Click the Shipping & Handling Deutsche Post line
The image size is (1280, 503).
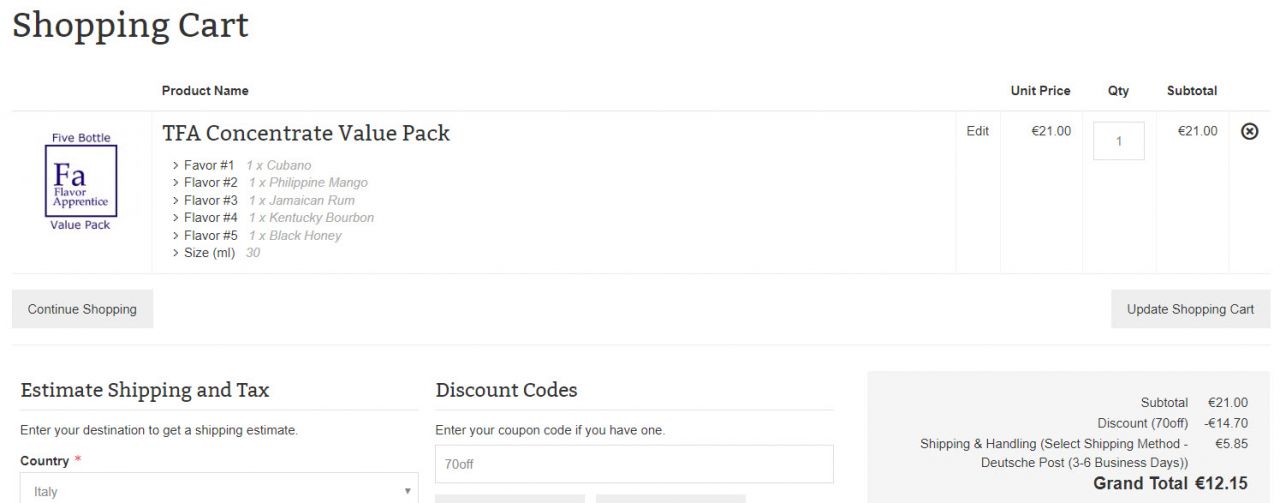coord(1083,453)
